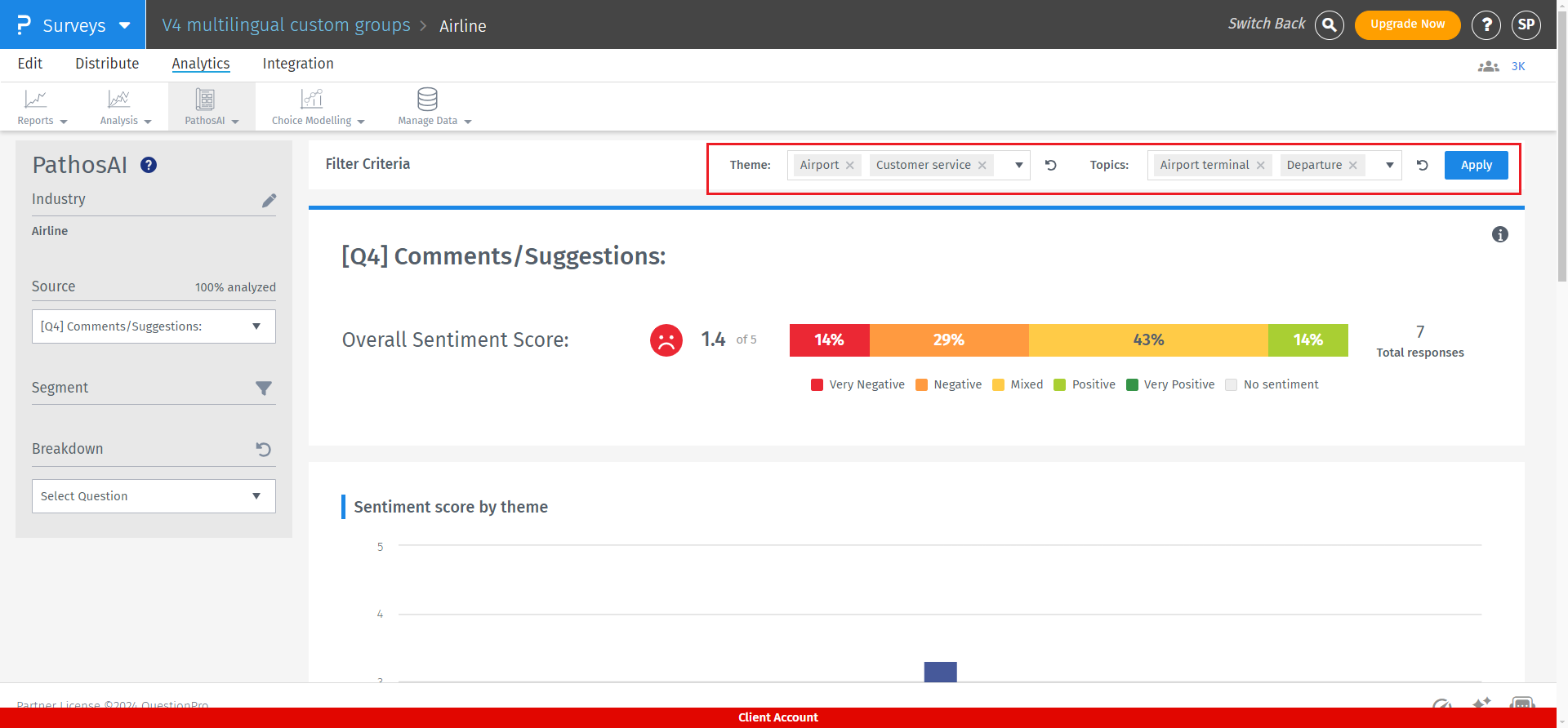Click the "Overall Sentiment Score:" label
The height and width of the screenshot is (728, 1568).
coord(456,340)
